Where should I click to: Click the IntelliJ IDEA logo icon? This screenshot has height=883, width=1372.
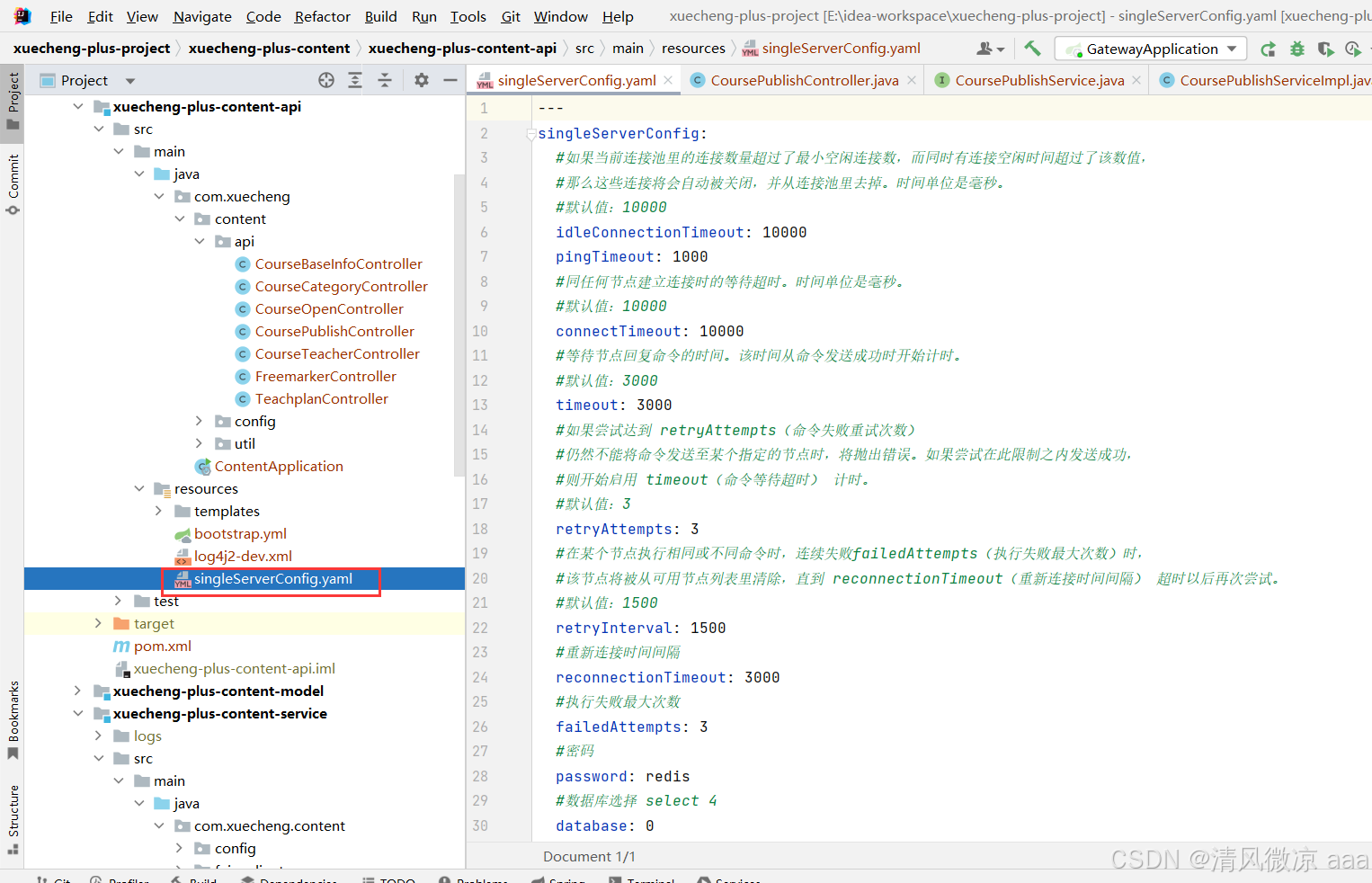tap(22, 16)
